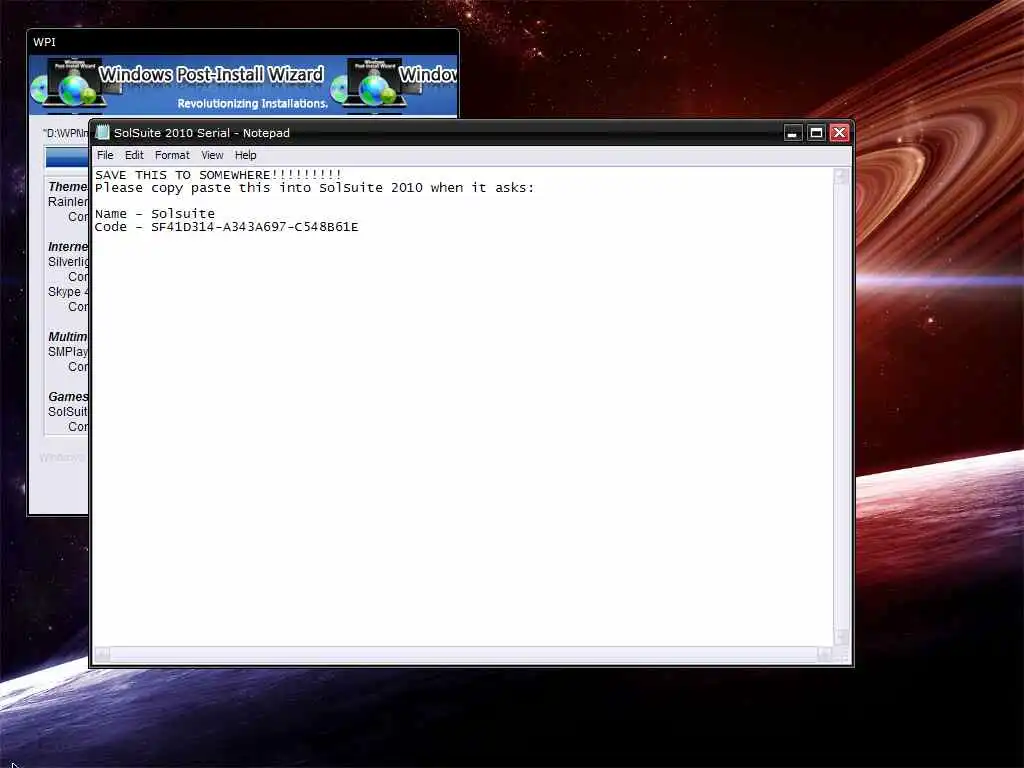Viewport: 1024px width, 768px height.
Task: Open the Edit menu in Notepad
Action: coord(134,155)
